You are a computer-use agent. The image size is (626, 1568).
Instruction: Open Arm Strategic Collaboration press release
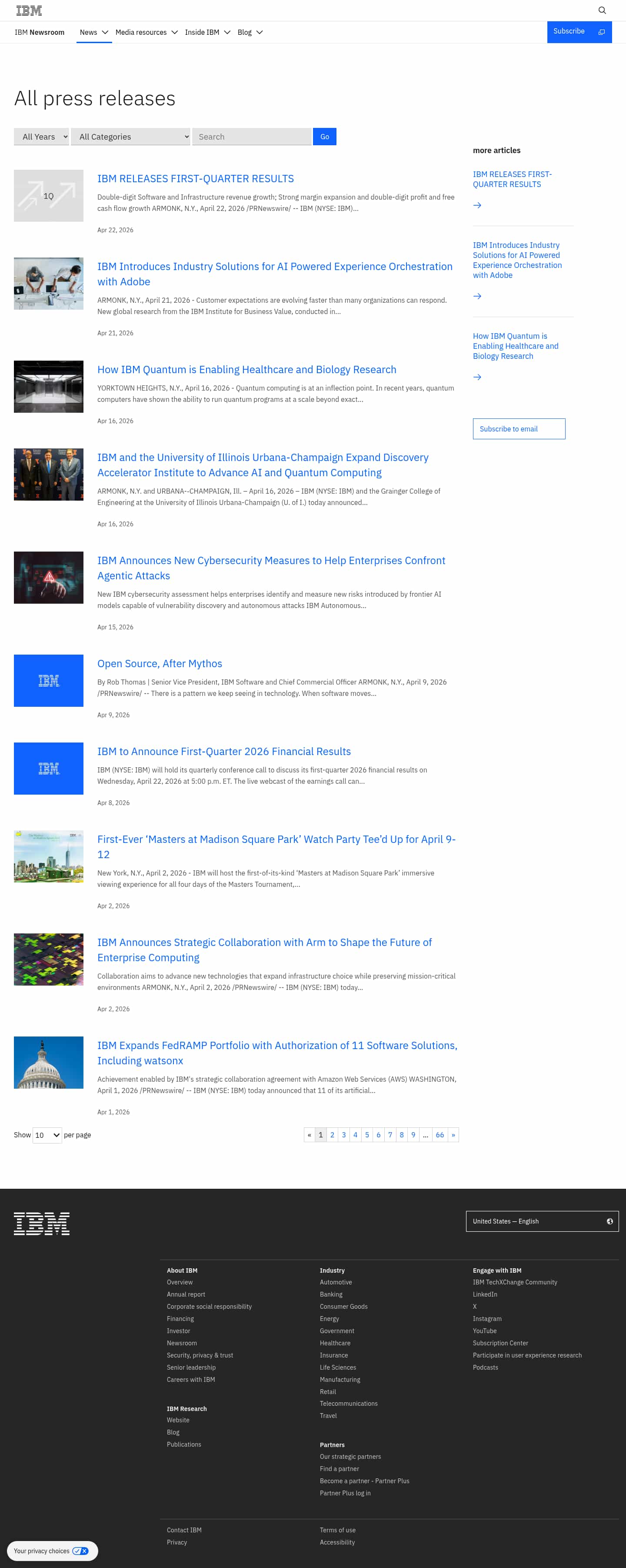click(265, 949)
